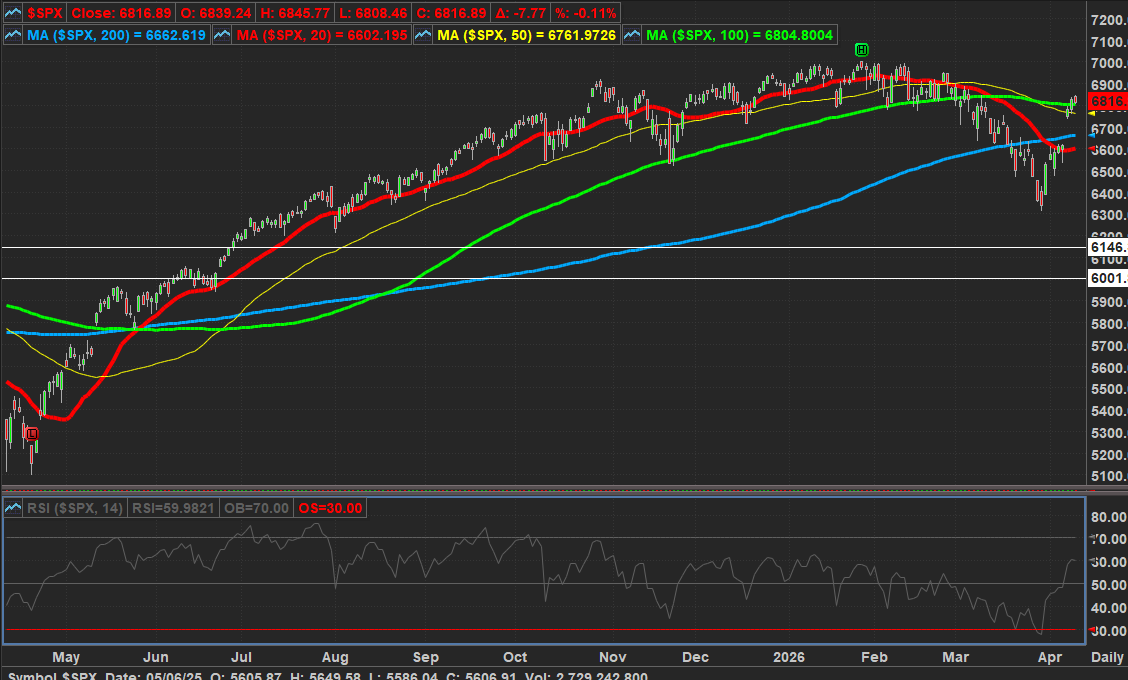Select the yellow MA ($SPX, 50) label
The height and width of the screenshot is (680, 1128).
point(526,35)
